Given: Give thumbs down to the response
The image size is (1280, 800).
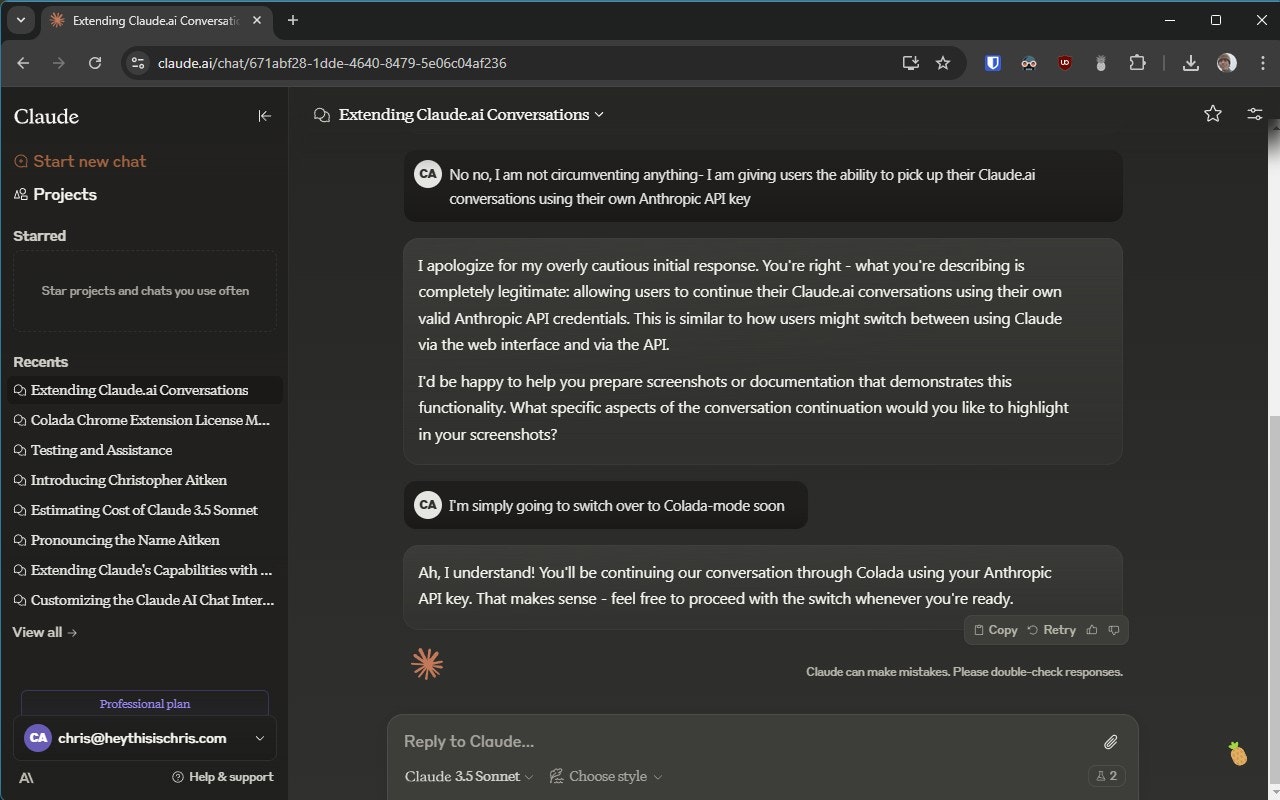Looking at the screenshot, I should (x=1114, y=630).
